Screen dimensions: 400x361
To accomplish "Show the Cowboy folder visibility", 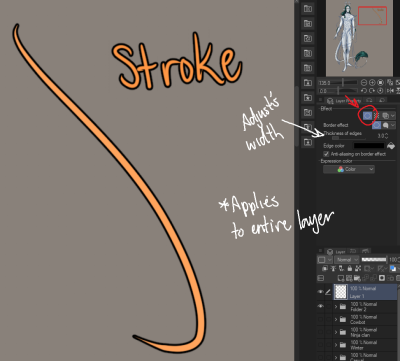I will tap(320, 319).
